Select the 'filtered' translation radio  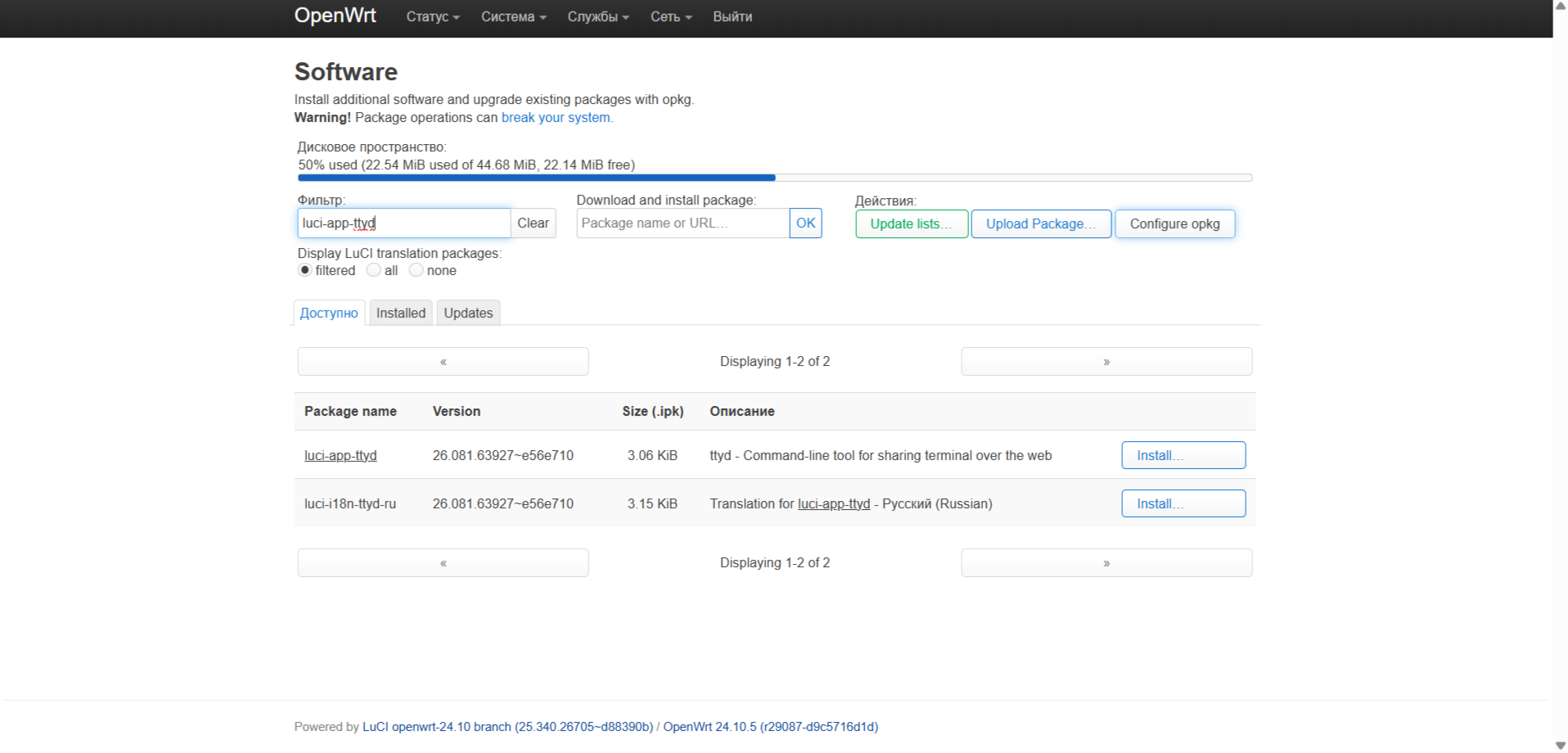click(305, 270)
